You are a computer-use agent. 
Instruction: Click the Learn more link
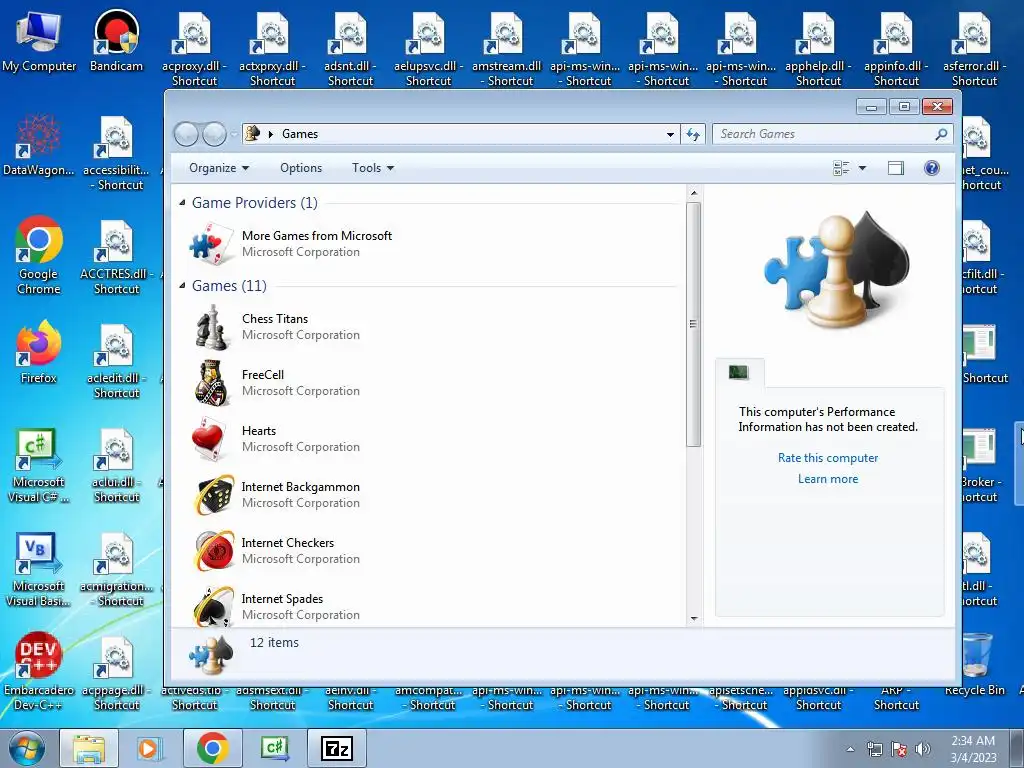827,479
